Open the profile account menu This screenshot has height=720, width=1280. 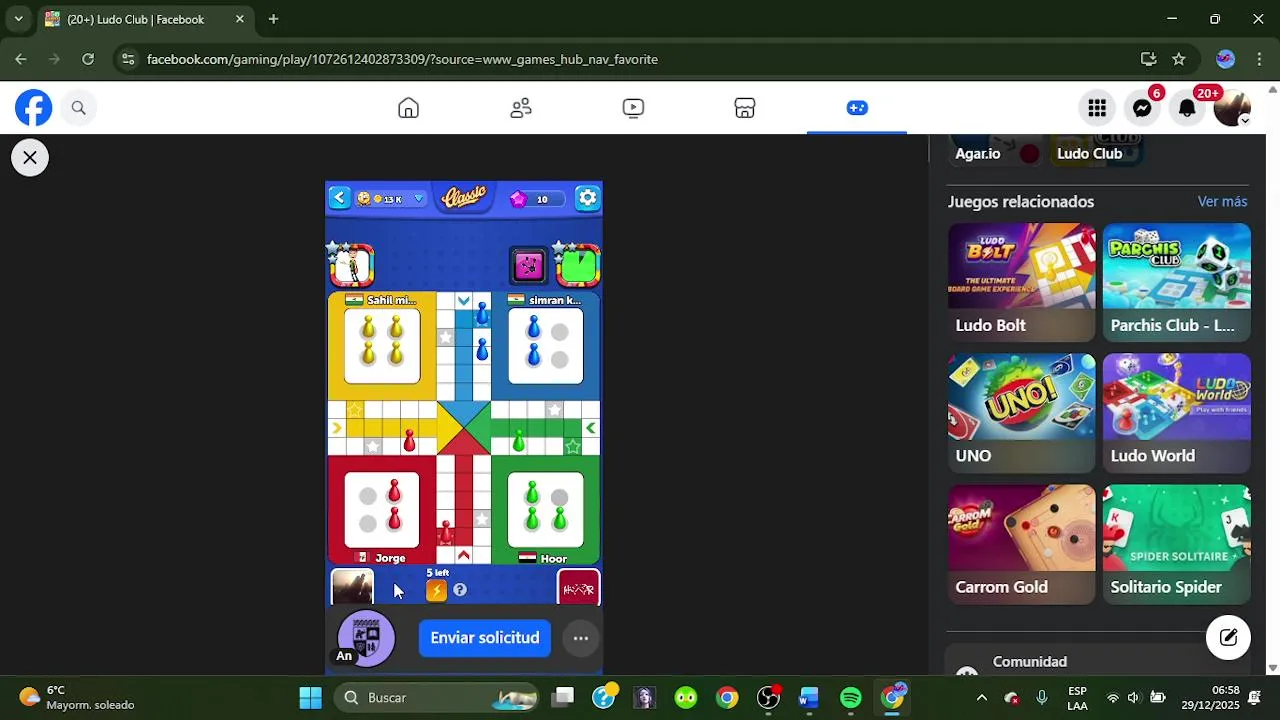tap(1232, 108)
